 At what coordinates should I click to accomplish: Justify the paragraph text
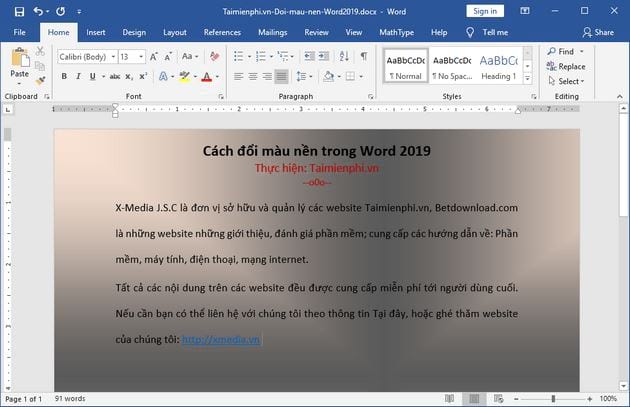(x=282, y=76)
